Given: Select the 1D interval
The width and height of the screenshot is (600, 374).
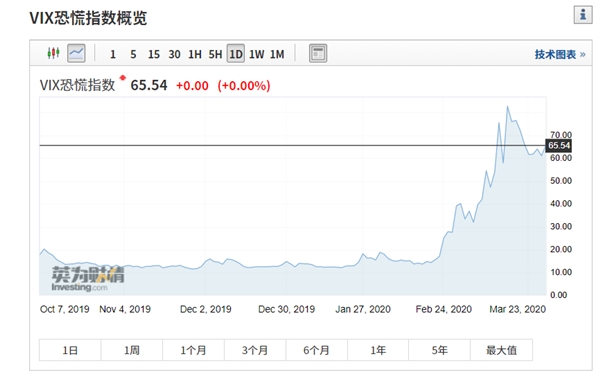Looking at the screenshot, I should [x=236, y=54].
